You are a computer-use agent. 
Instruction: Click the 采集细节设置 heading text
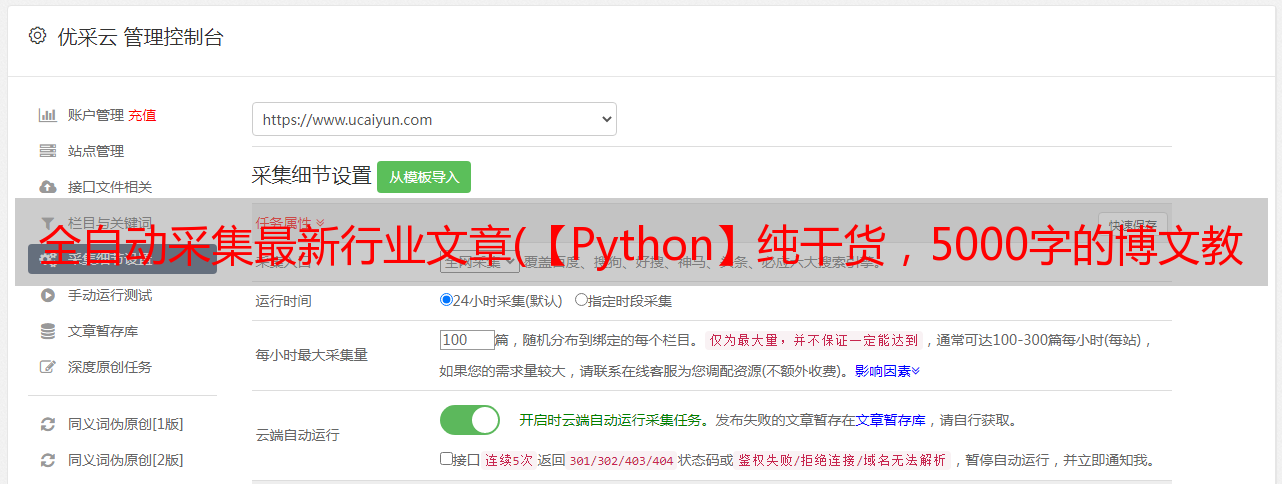[x=311, y=176]
